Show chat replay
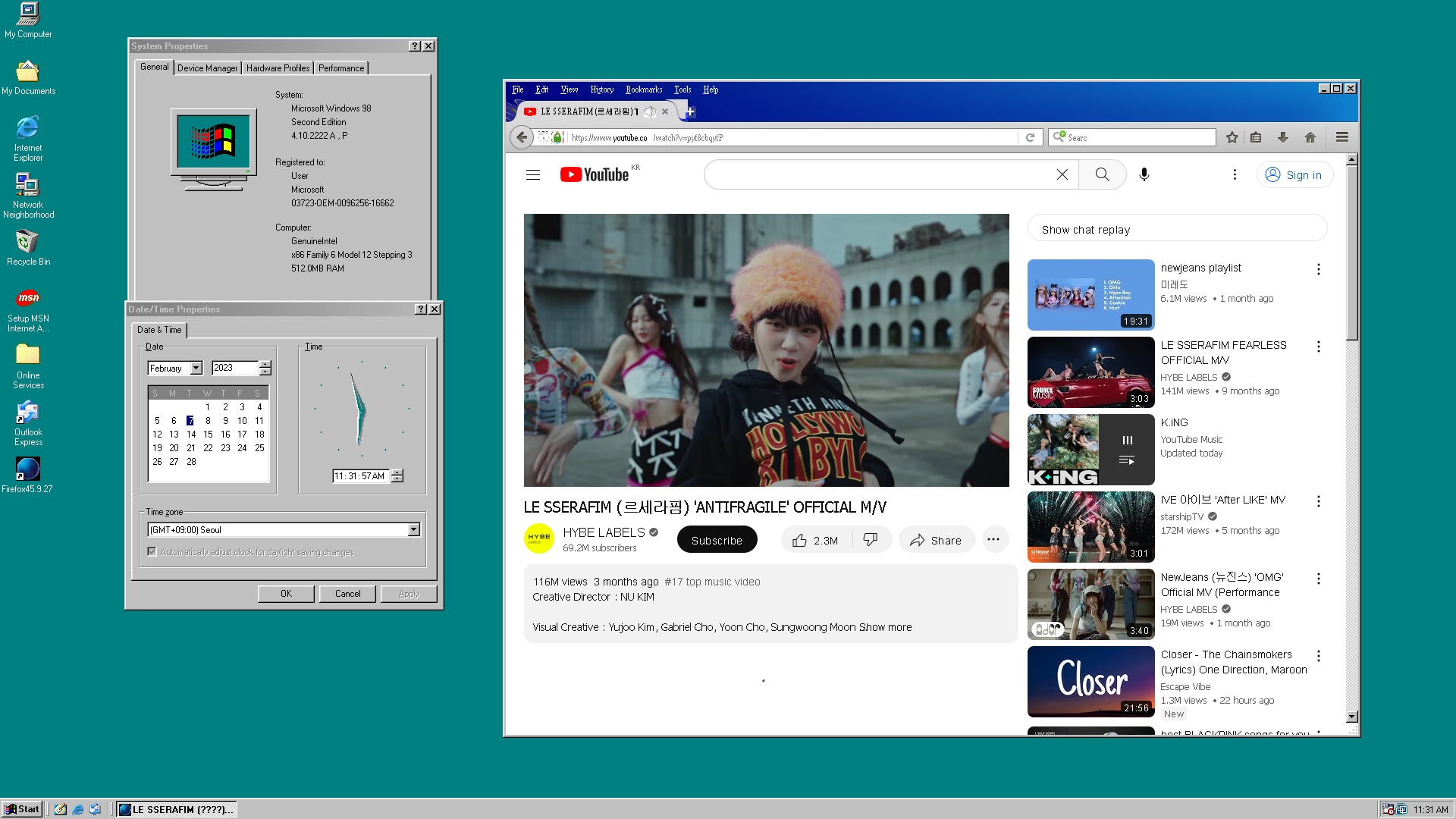Screen dimensions: 1456x819 (1177, 229)
